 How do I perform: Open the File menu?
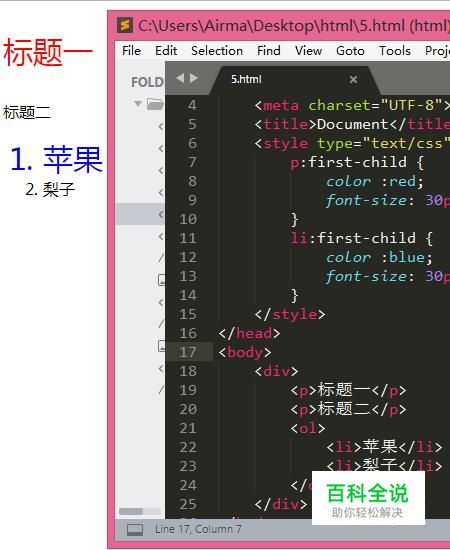(x=132, y=51)
